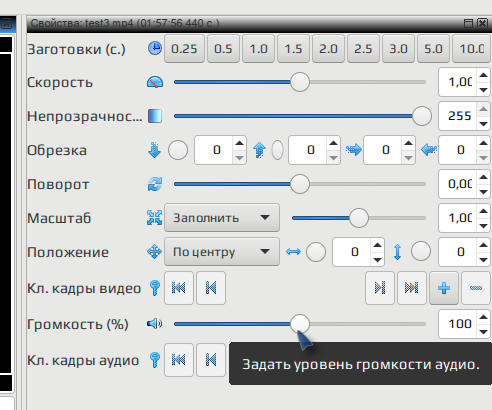Click the Скорость slider handle
492x410 pixels.
pyautogui.click(x=300, y=82)
